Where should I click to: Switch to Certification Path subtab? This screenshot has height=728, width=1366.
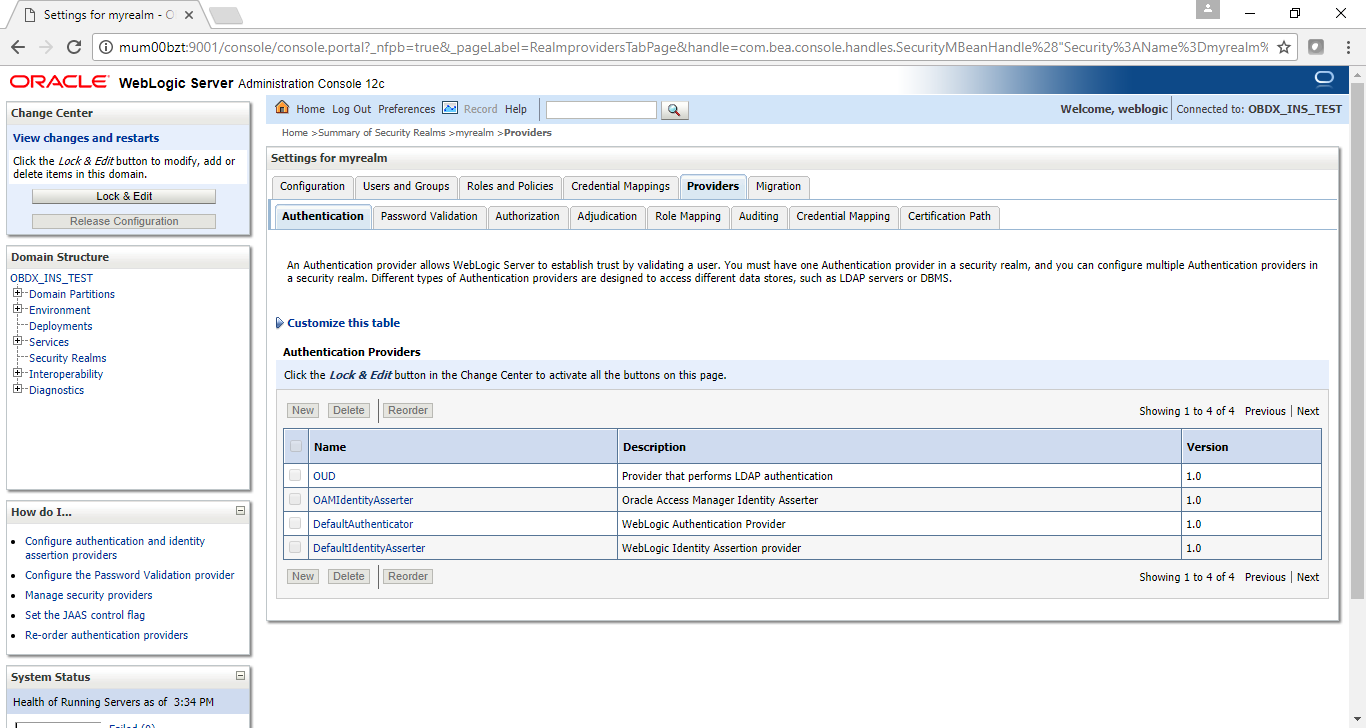pyautogui.click(x=949, y=216)
